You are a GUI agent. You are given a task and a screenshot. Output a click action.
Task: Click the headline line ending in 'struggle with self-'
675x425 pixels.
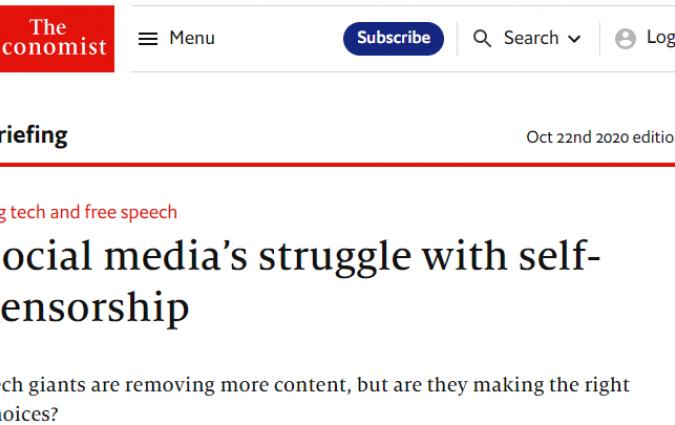(300, 258)
